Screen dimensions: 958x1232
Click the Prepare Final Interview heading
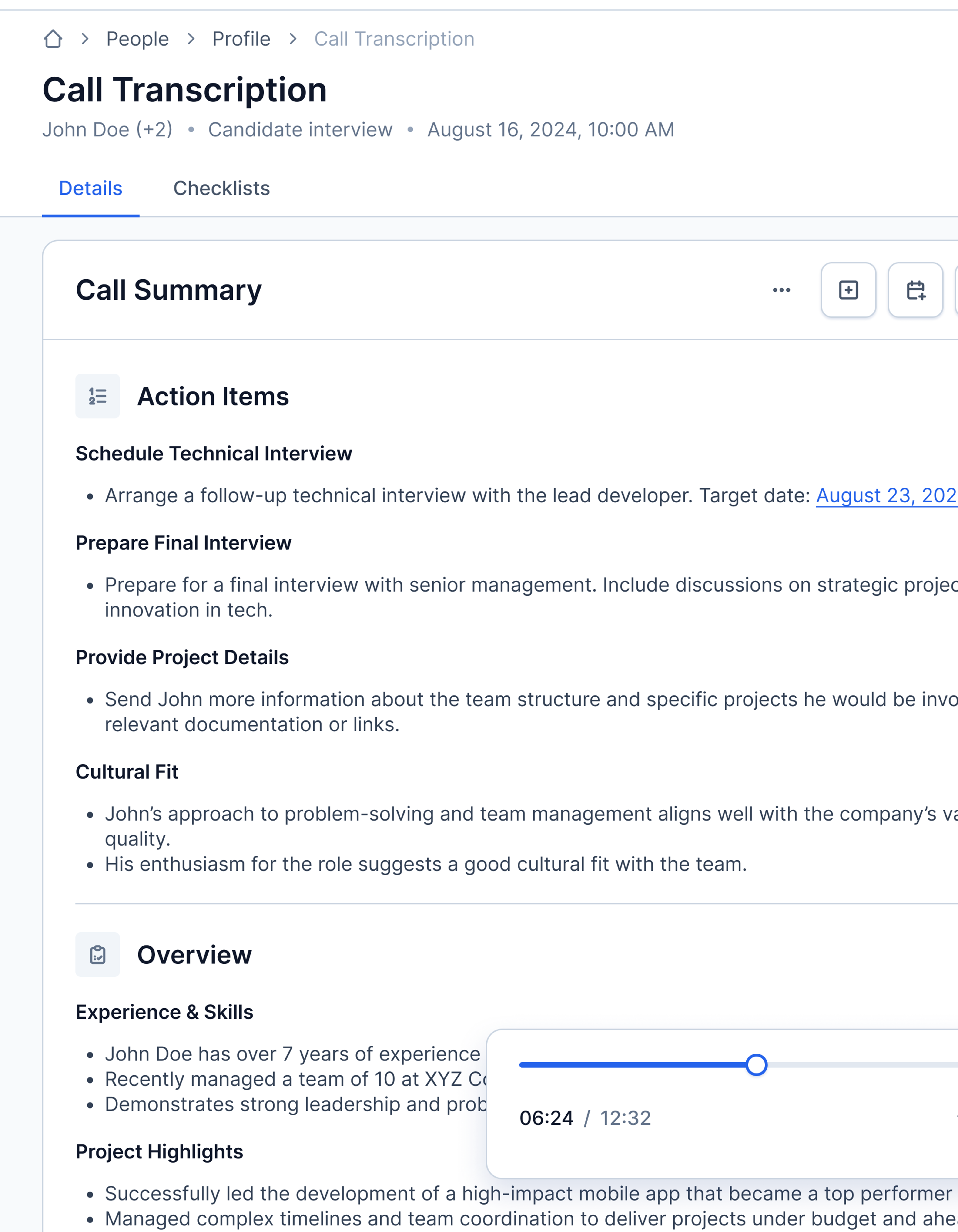pyautogui.click(x=183, y=543)
